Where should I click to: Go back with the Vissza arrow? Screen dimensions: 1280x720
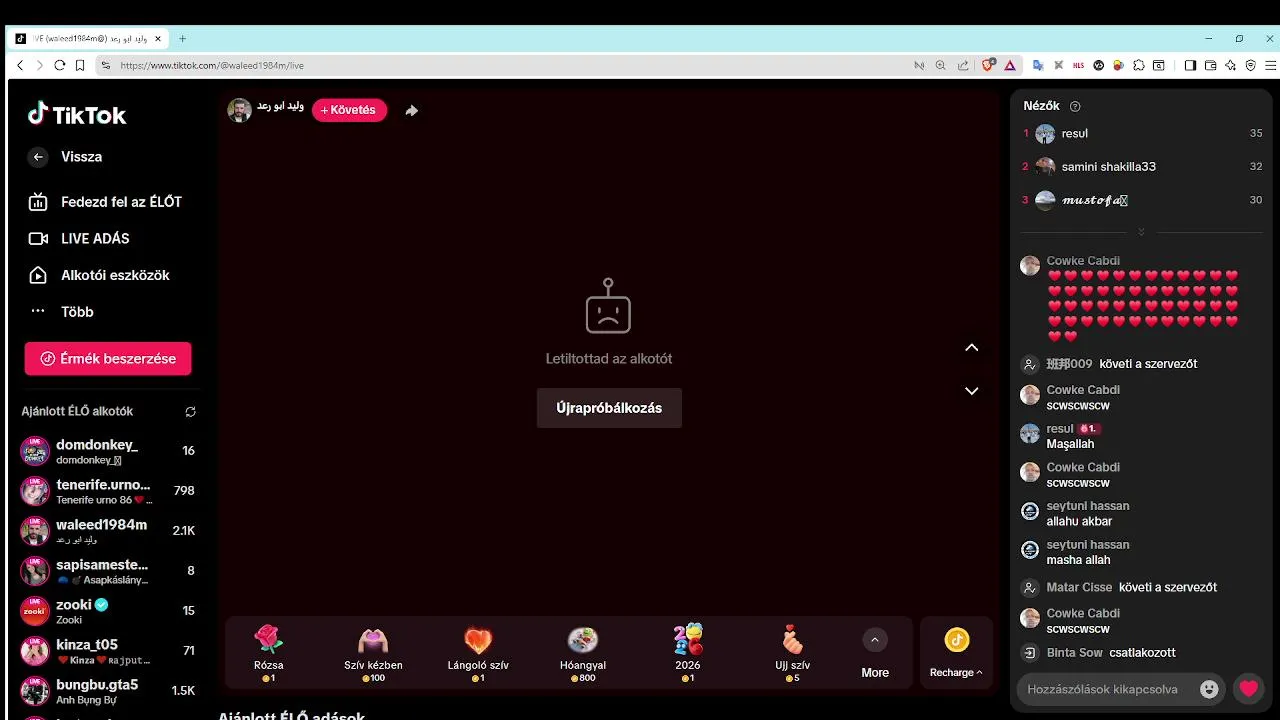coord(38,157)
